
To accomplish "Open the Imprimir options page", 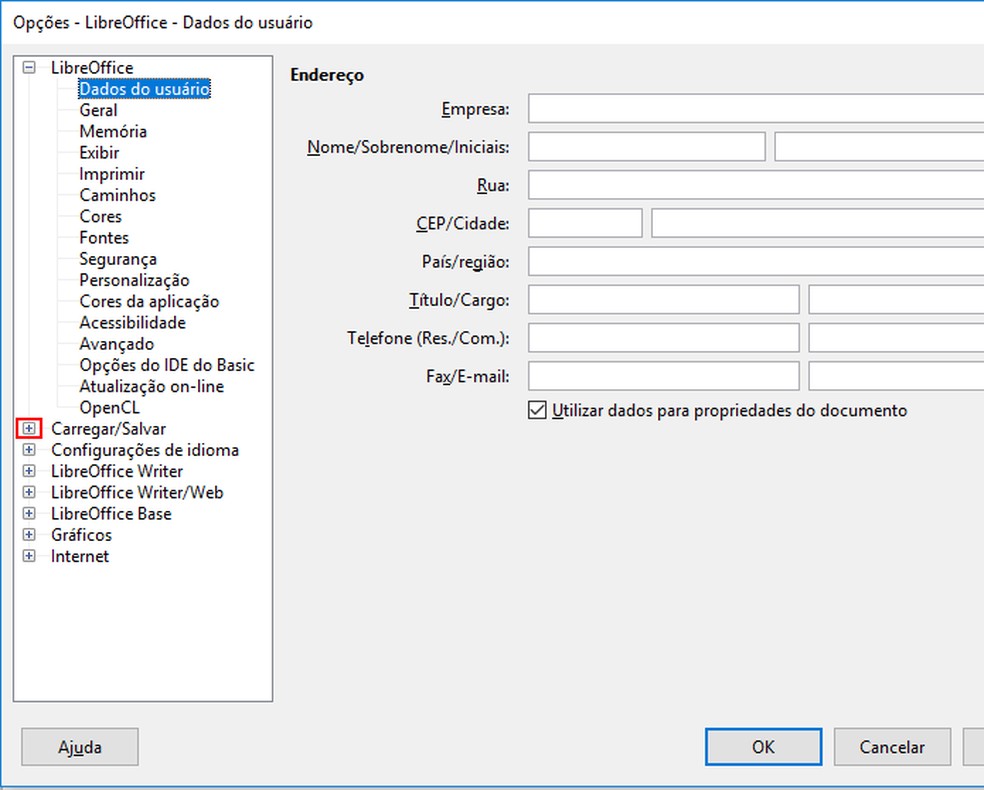I will click(112, 174).
